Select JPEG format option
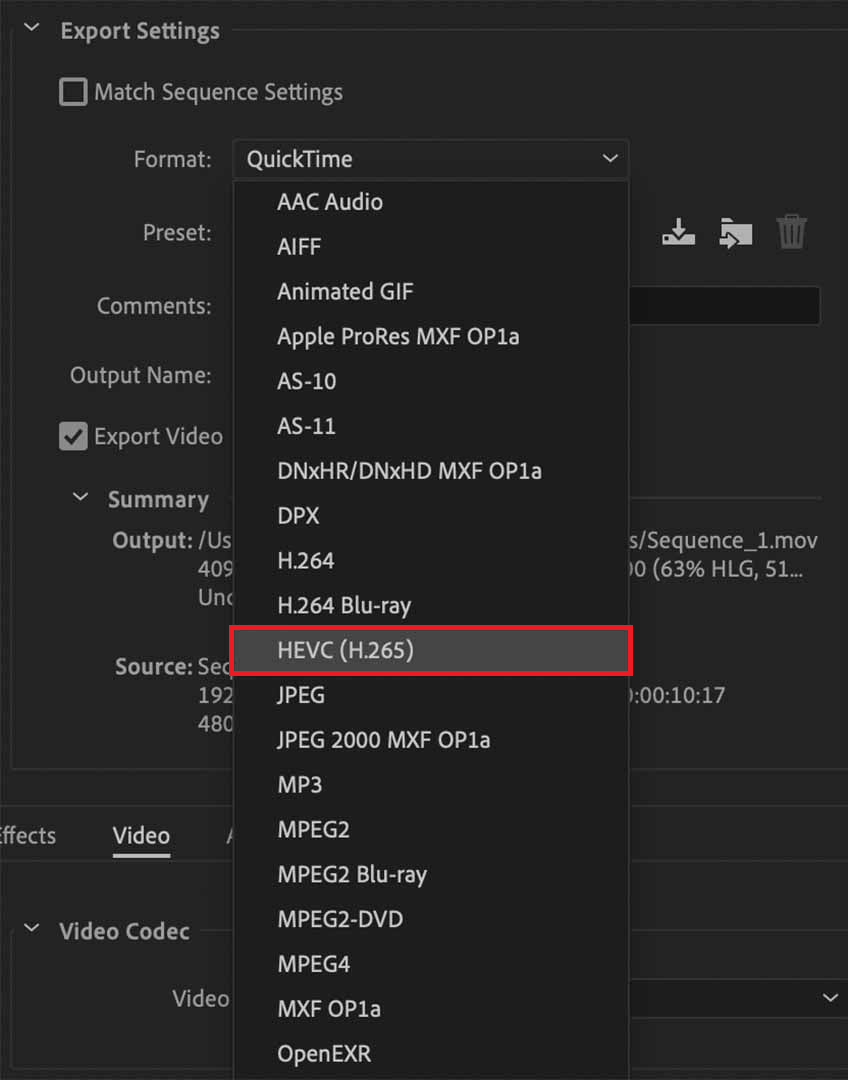Viewport: 848px width, 1080px height. tap(431, 694)
